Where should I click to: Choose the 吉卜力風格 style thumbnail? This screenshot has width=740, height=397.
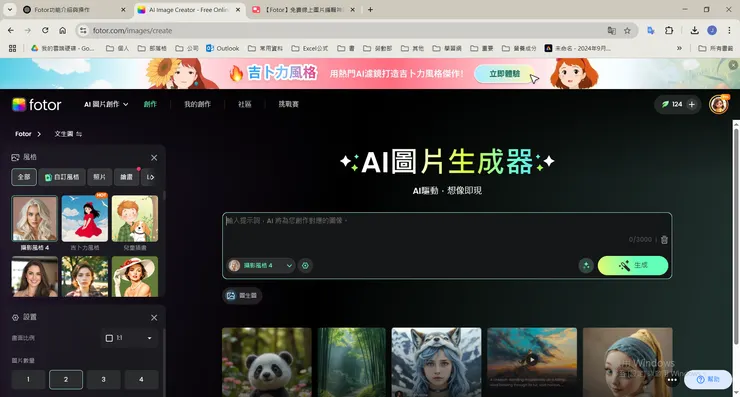pos(85,219)
